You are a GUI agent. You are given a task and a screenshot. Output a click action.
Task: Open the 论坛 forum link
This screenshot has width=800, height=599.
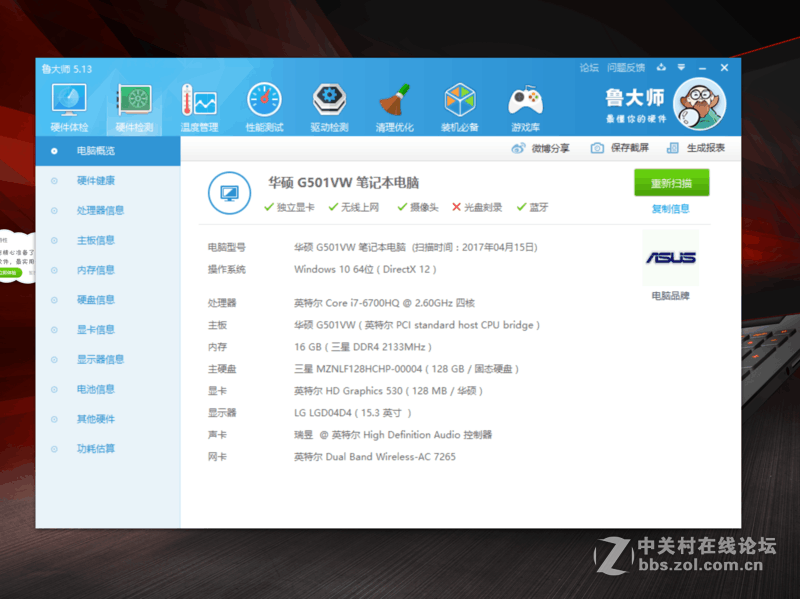click(x=589, y=67)
